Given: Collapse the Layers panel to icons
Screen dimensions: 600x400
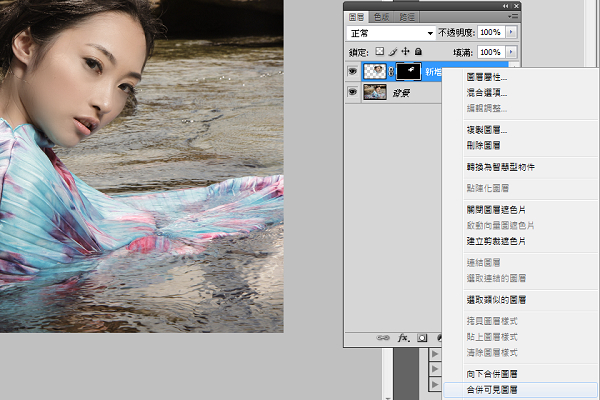Looking at the screenshot, I should click(x=506, y=6).
